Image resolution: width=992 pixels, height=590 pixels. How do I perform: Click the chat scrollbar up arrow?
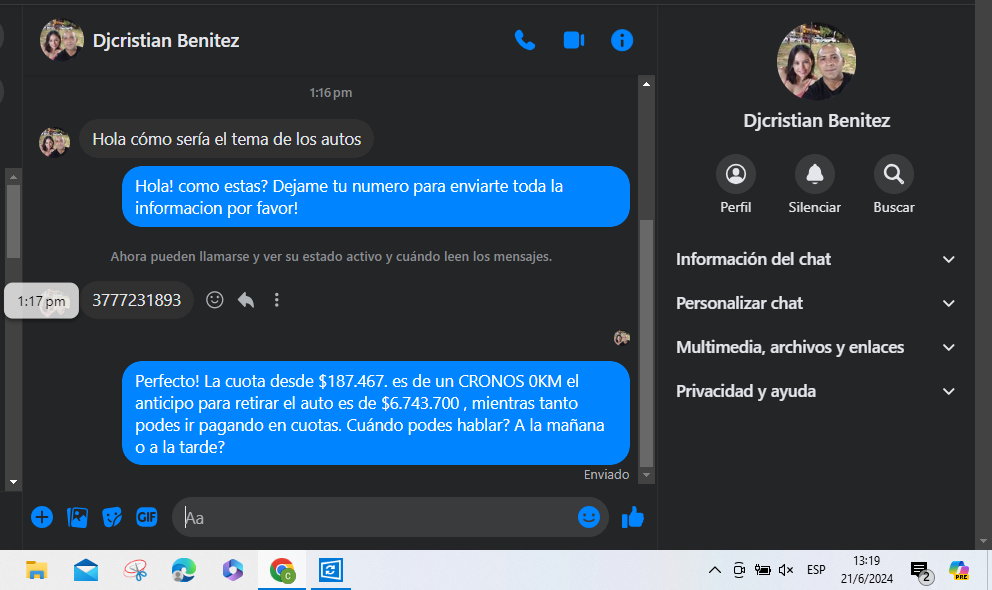646,83
